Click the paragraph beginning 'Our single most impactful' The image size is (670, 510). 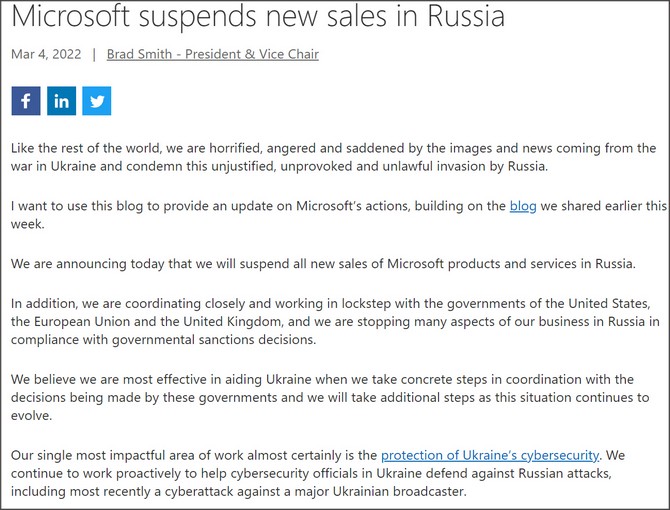pos(318,473)
